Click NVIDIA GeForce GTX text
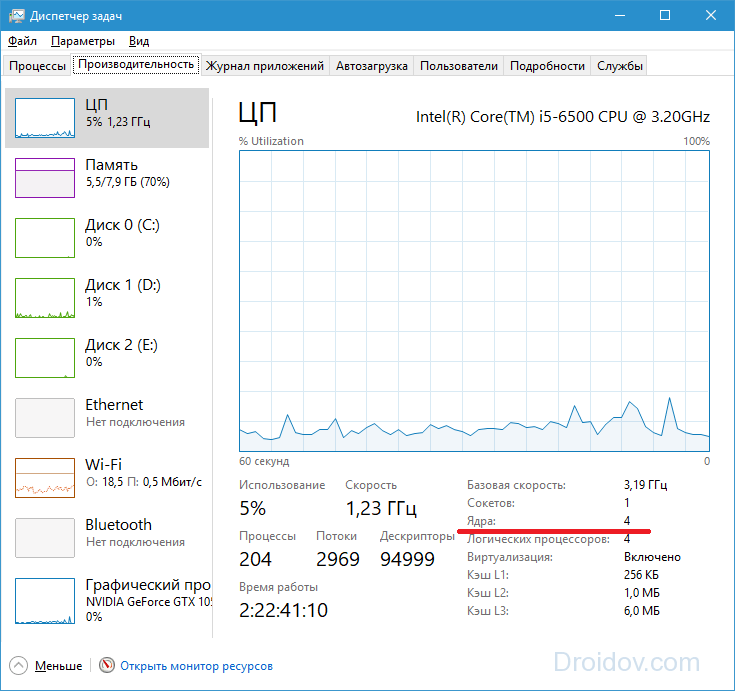739x691 pixels. (149, 602)
